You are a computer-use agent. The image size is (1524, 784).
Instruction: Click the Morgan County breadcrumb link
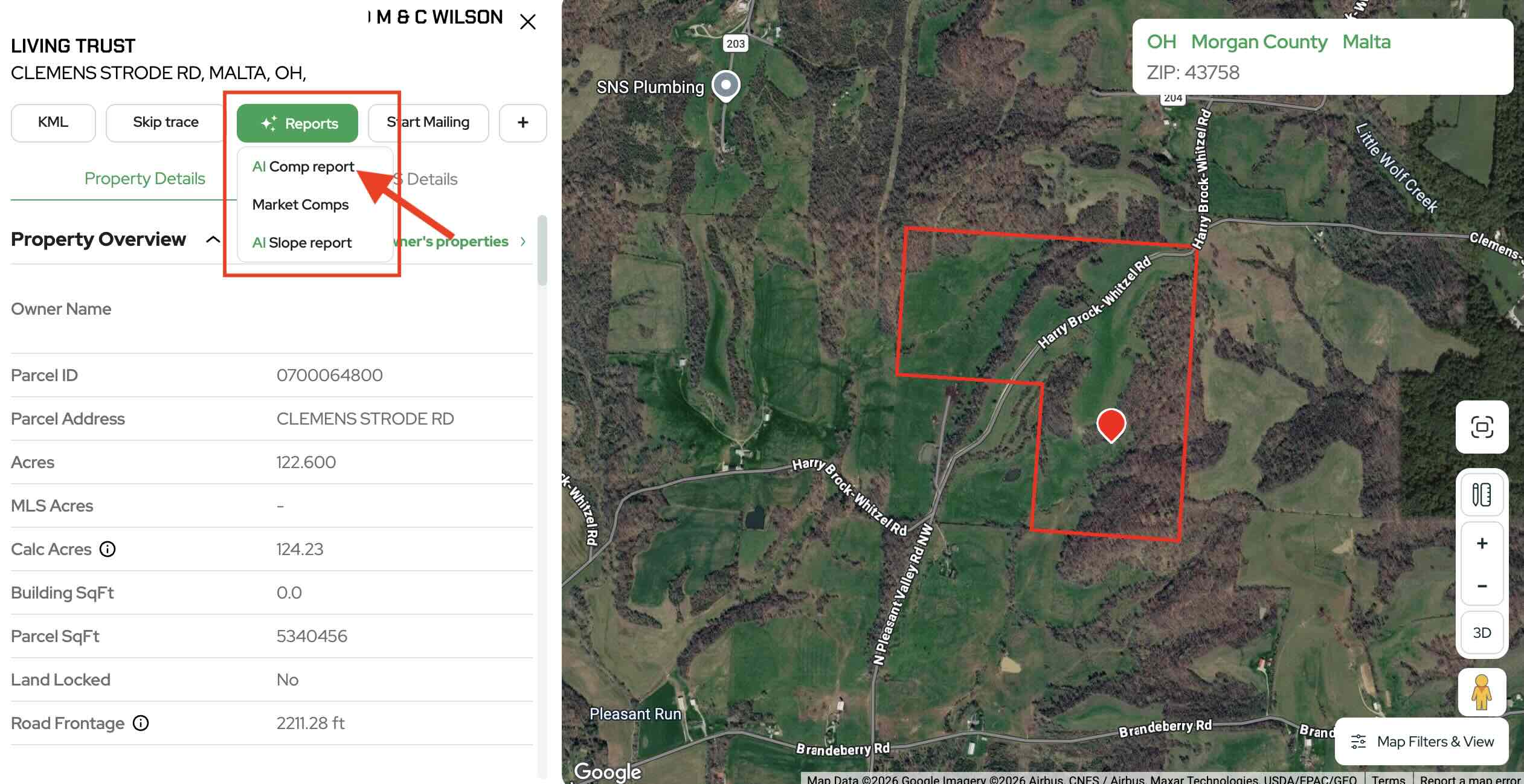click(1259, 42)
